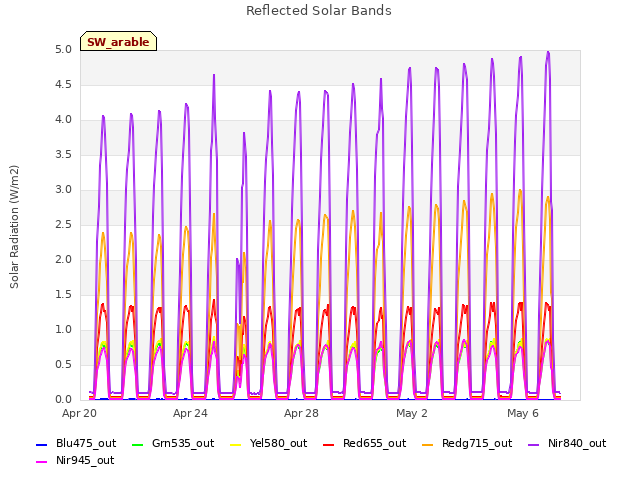
Task: Click the 3.0 y-axis tick label
Action: [x=63, y=190]
